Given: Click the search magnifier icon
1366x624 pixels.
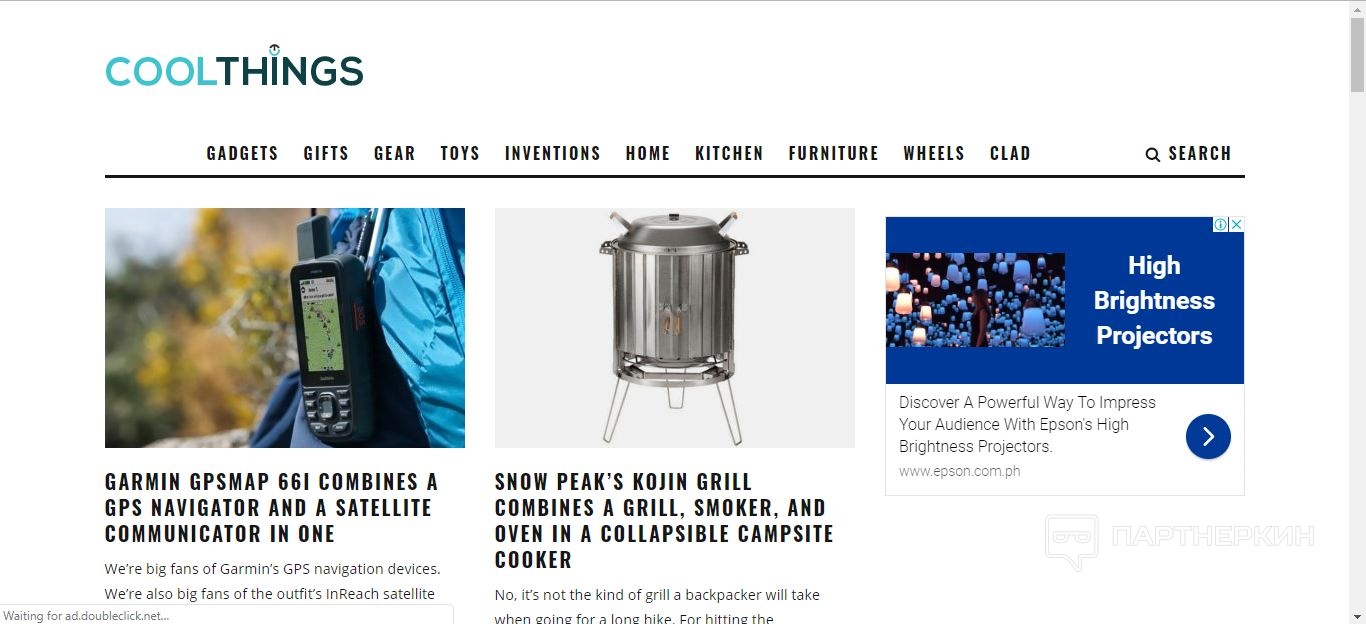Looking at the screenshot, I should [x=1152, y=154].
